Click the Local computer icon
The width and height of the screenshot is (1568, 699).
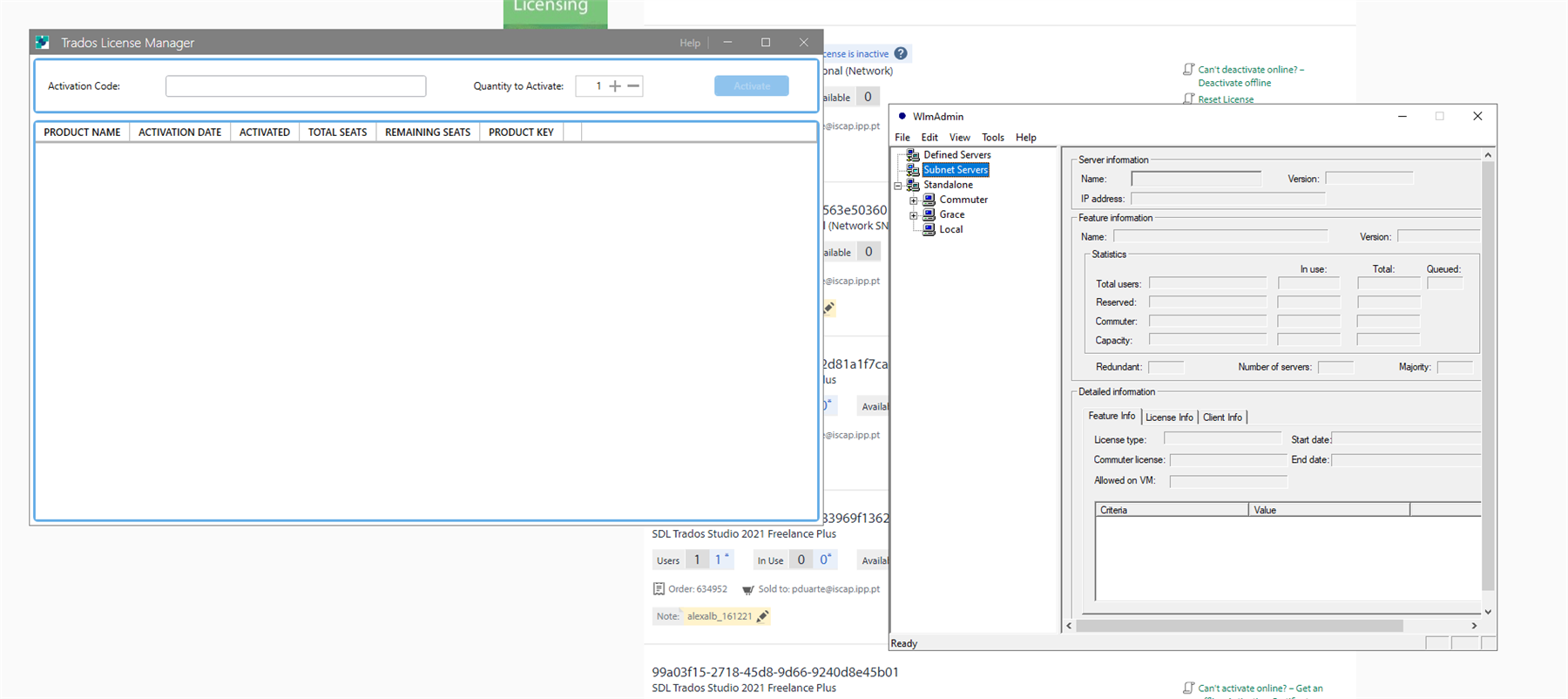(x=929, y=229)
